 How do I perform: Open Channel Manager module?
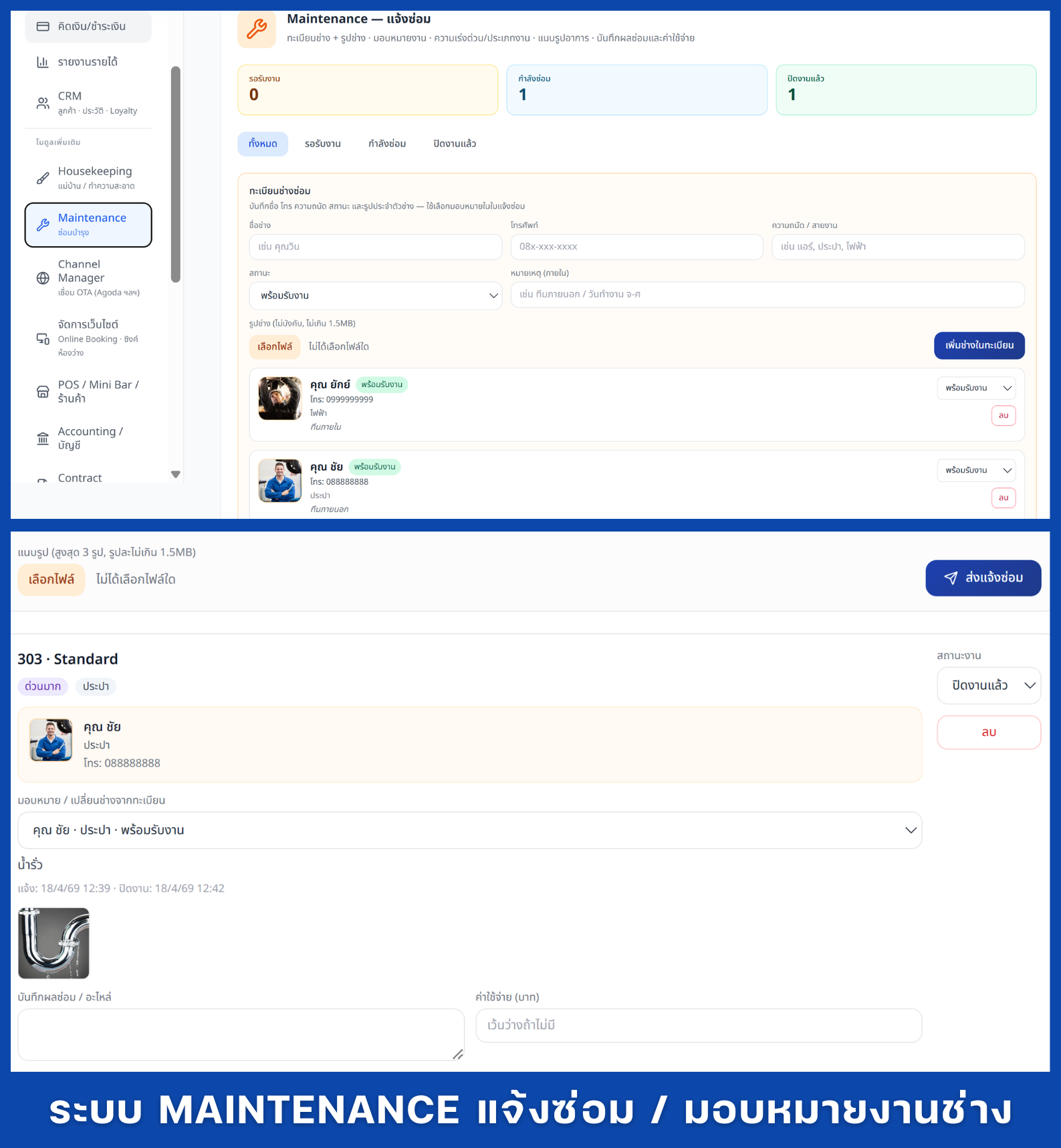click(x=88, y=278)
